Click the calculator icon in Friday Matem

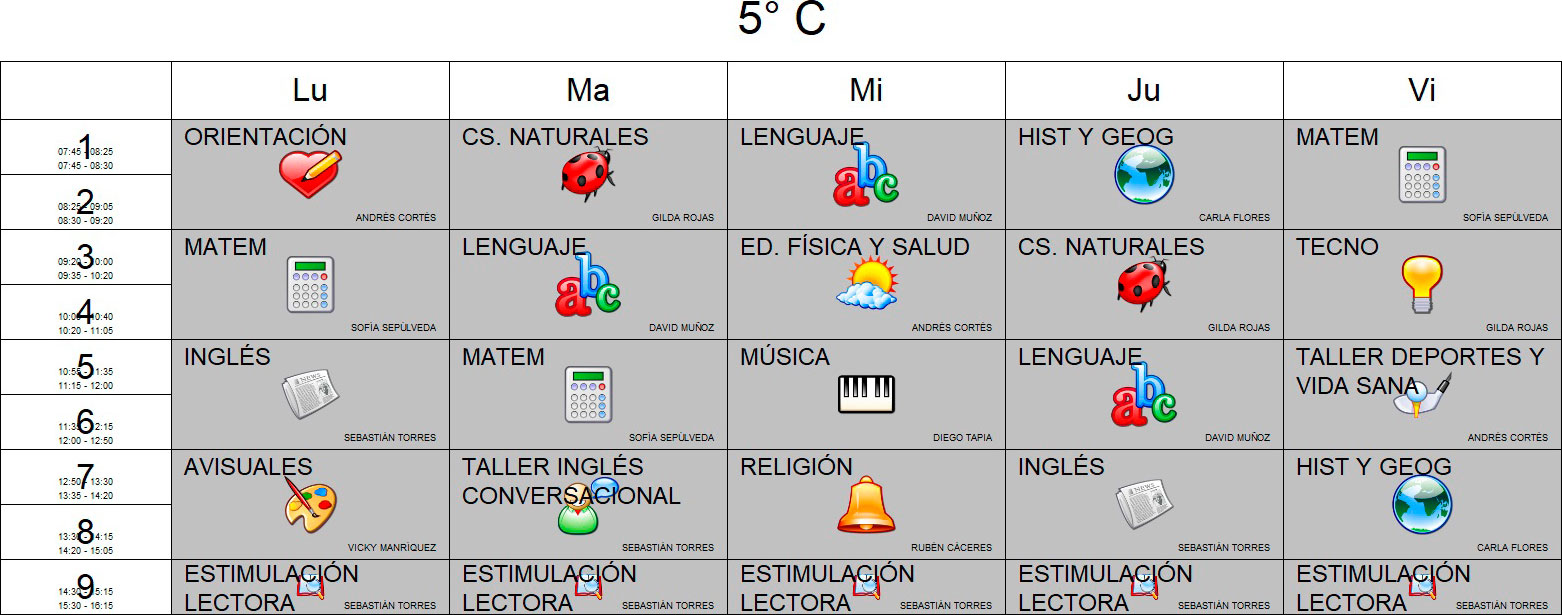[1422, 175]
